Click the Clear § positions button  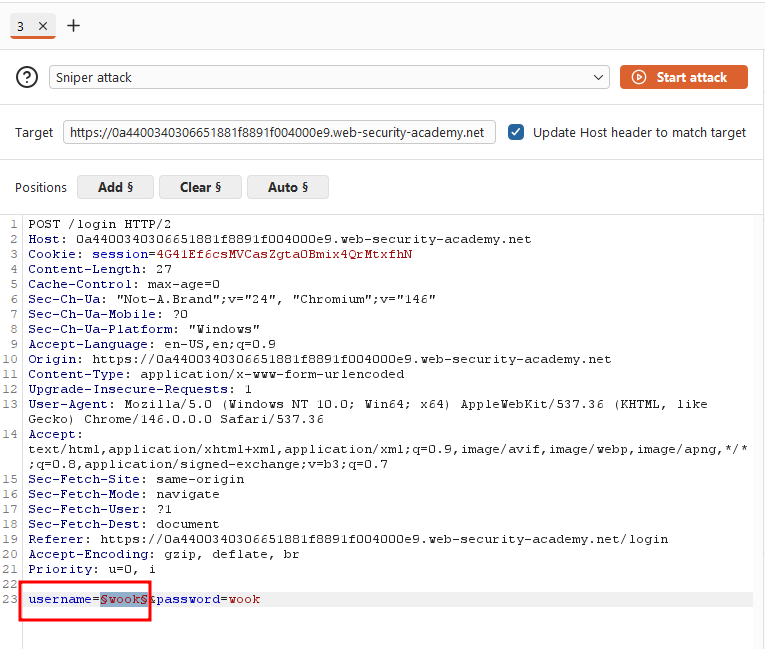tap(201, 187)
